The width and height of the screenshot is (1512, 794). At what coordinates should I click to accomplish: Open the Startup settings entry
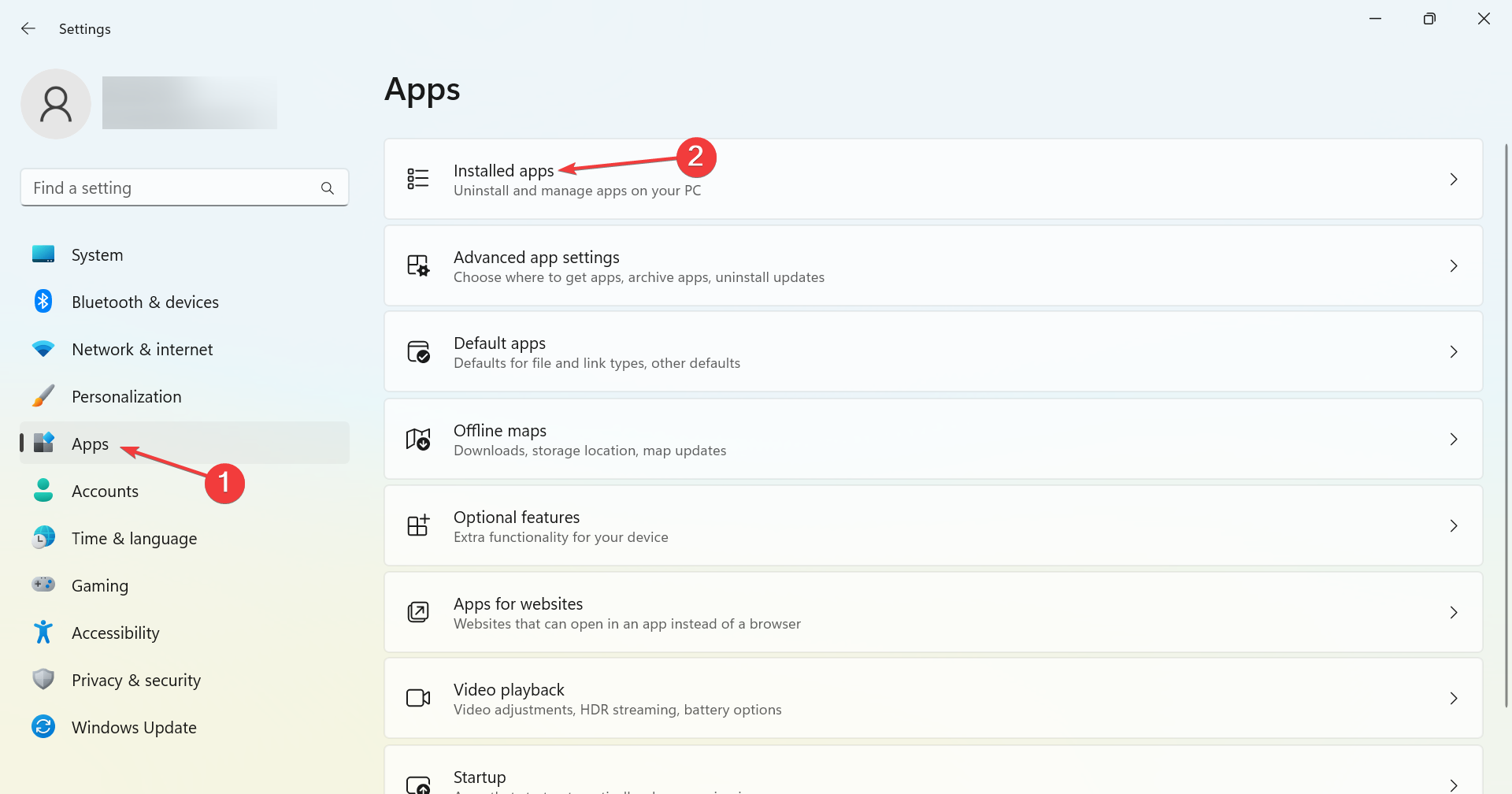point(933,770)
